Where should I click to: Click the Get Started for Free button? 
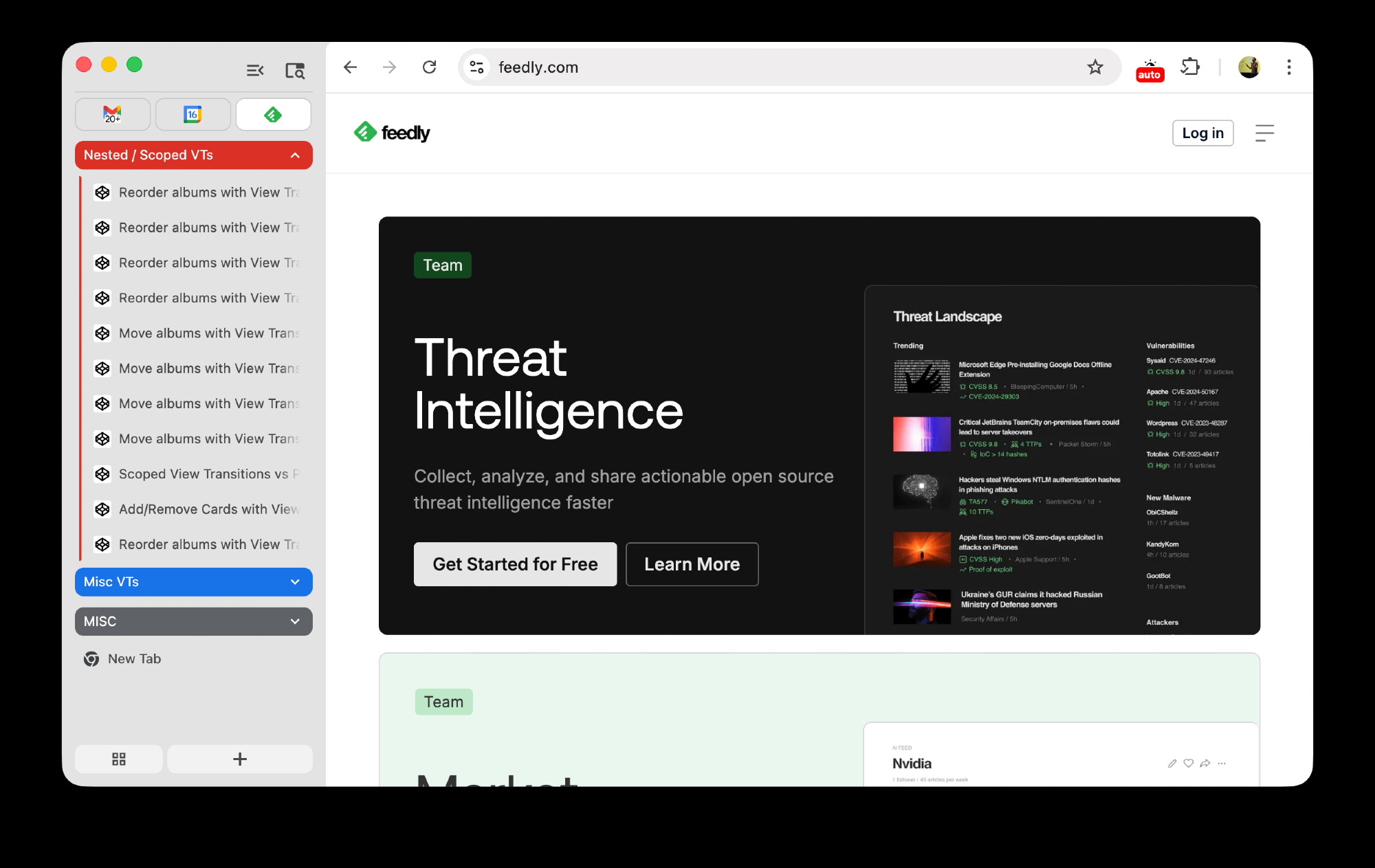(x=515, y=564)
